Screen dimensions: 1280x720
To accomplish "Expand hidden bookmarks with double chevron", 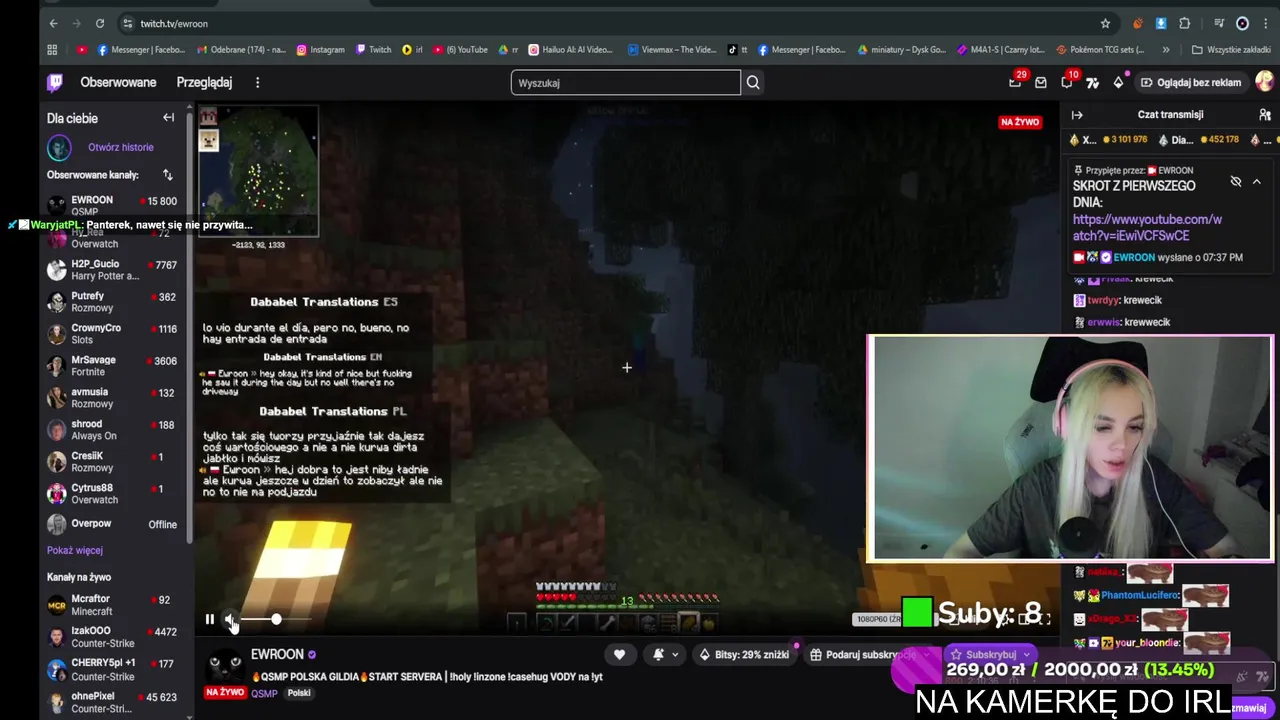I will [1166, 49].
